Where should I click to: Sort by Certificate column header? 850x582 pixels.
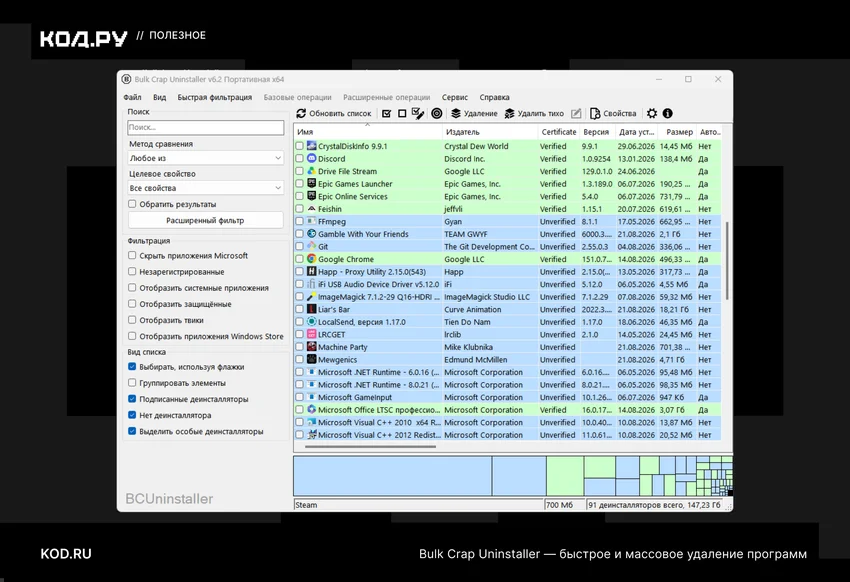(559, 132)
